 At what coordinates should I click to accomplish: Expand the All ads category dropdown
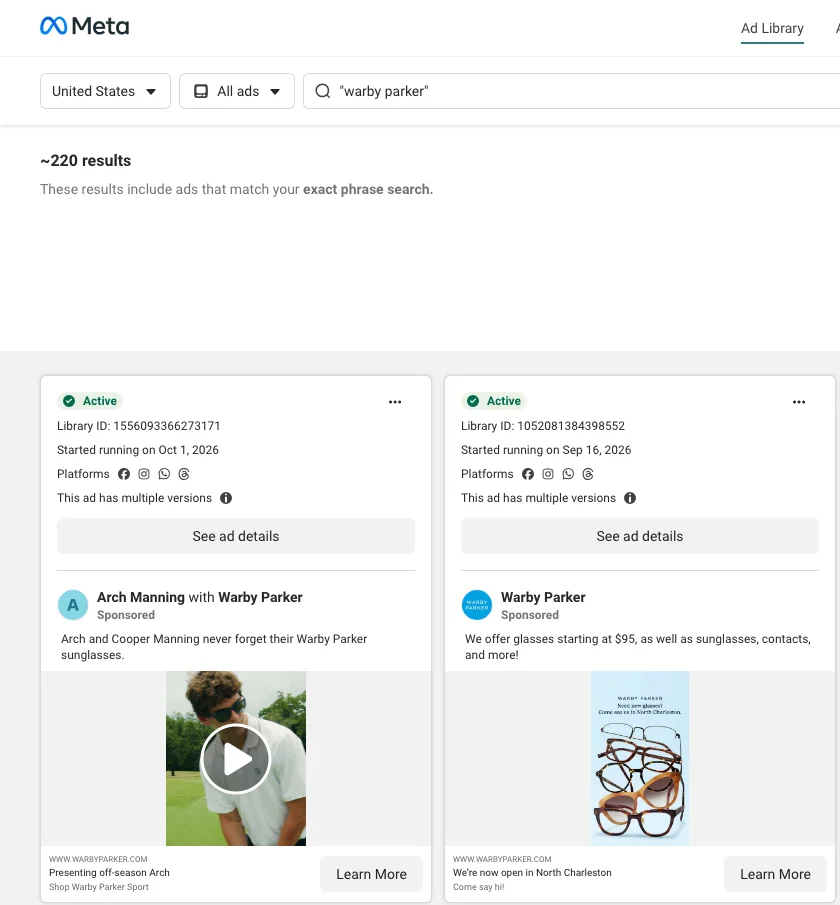tap(237, 91)
